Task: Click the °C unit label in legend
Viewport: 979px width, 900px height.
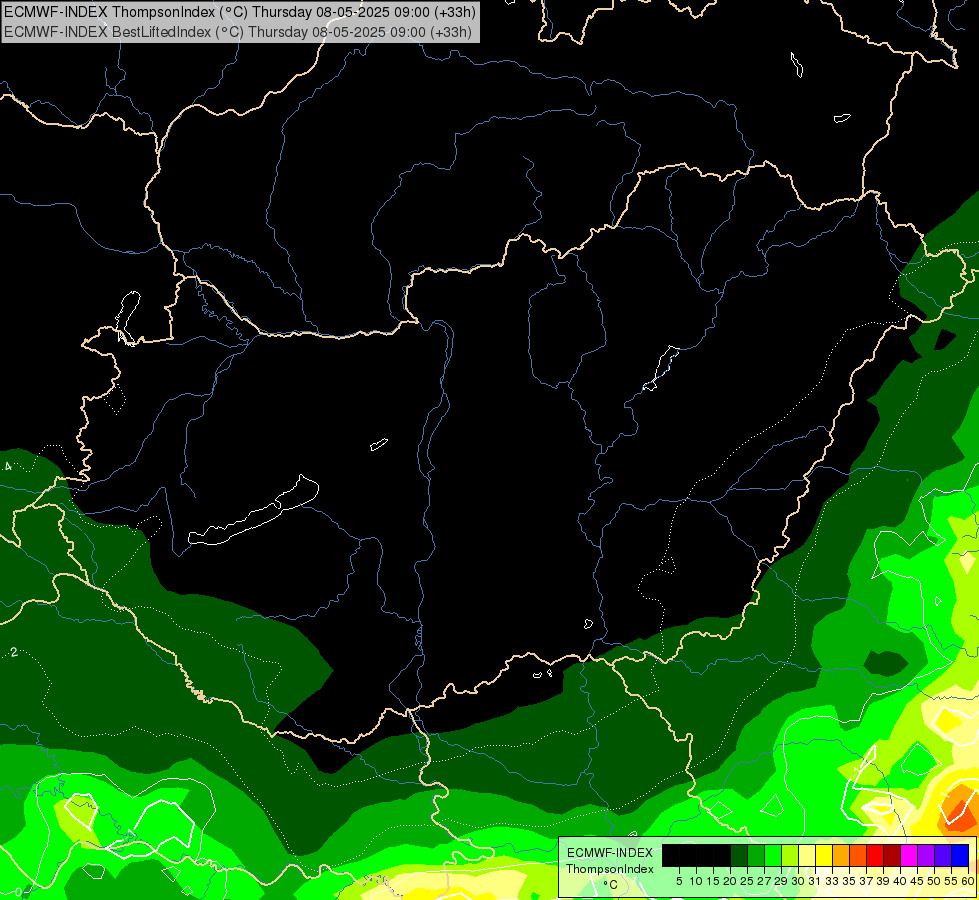Action: point(611,884)
